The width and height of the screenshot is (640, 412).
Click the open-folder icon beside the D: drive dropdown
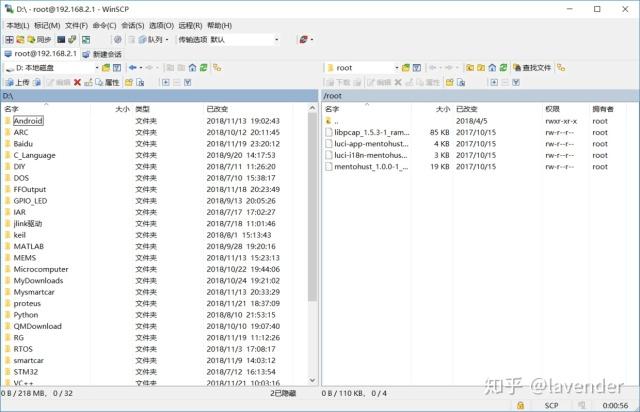tap(106, 68)
